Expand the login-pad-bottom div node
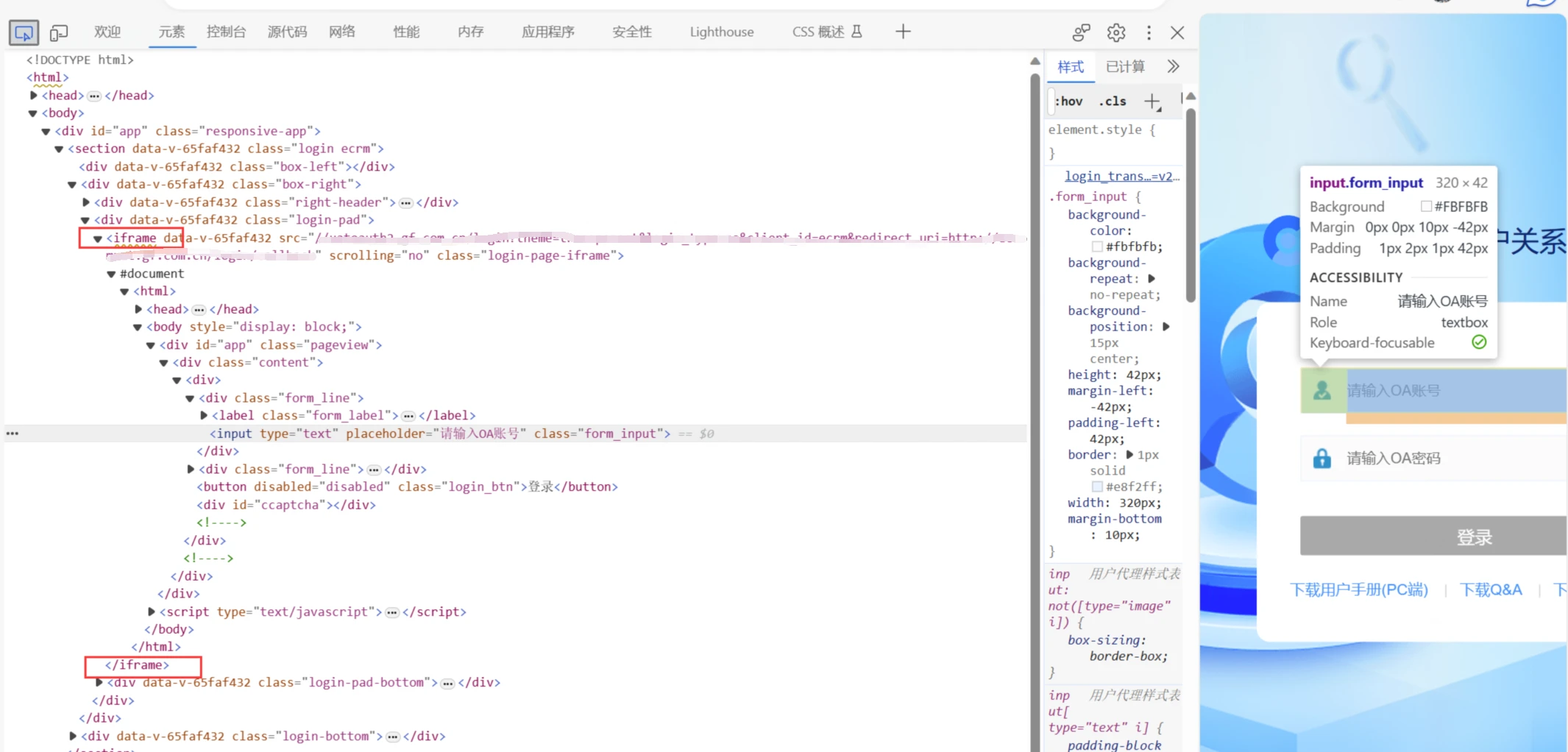This screenshot has width=1568, height=752. (99, 682)
